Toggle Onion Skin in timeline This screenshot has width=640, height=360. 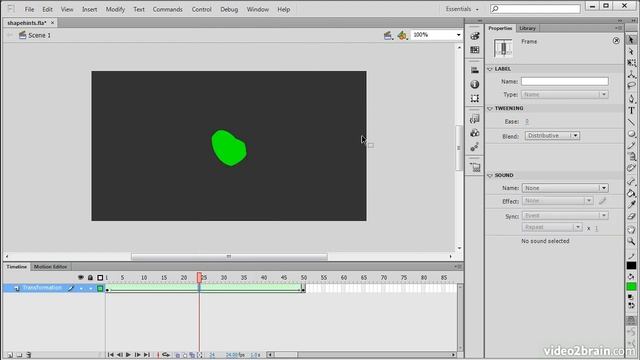point(178,355)
